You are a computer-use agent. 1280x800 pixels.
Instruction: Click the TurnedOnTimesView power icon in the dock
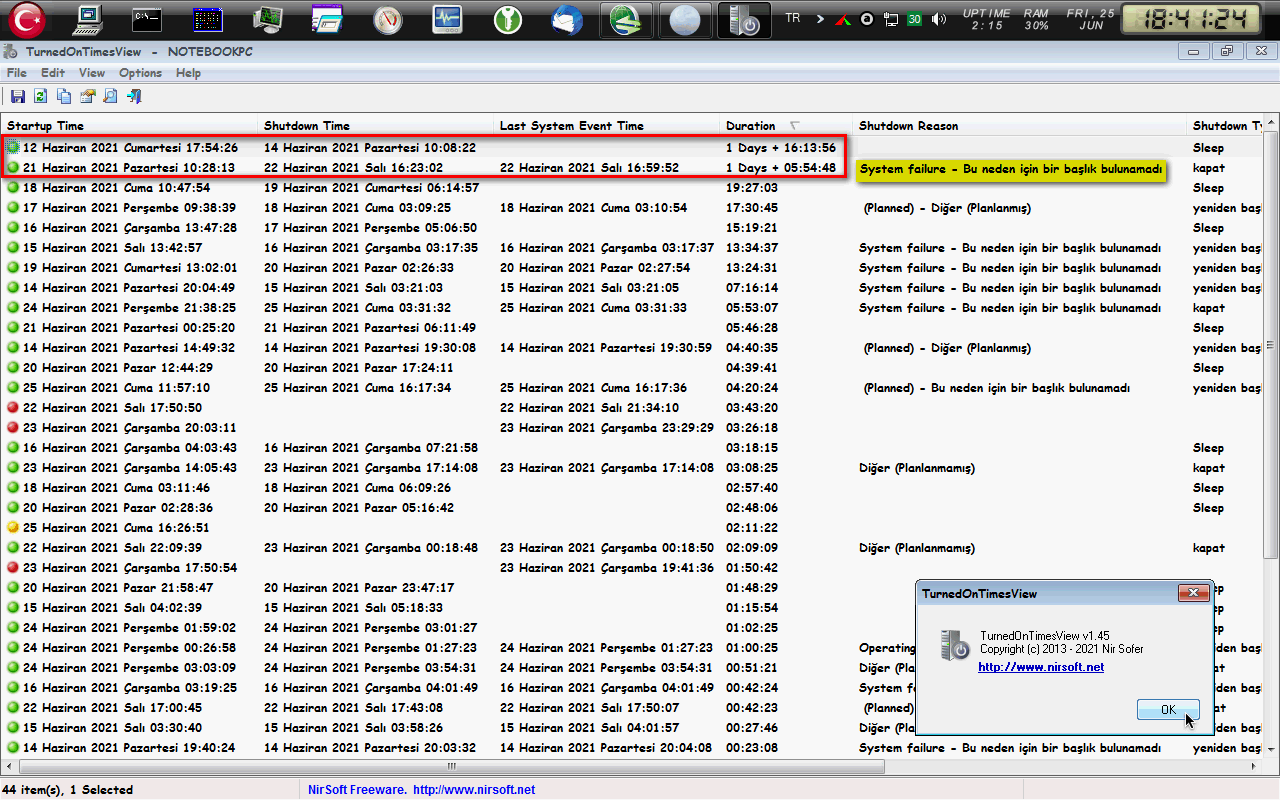coord(744,20)
